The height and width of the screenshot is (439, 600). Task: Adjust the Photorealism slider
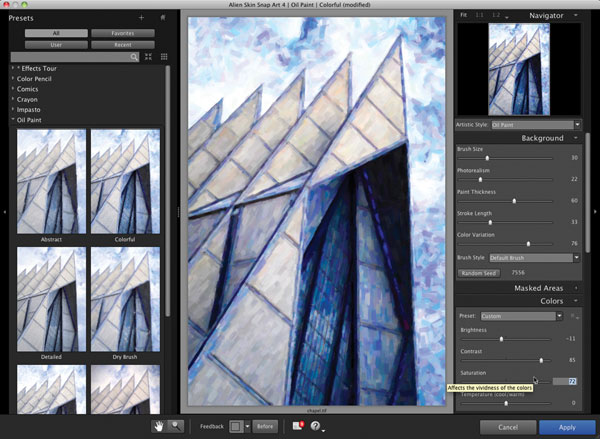(480, 179)
